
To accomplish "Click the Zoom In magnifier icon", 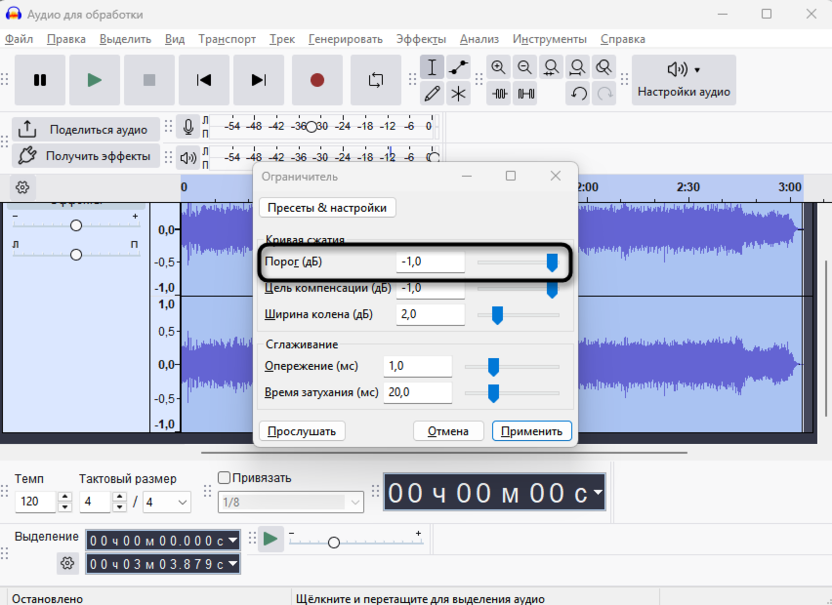I will [497, 67].
